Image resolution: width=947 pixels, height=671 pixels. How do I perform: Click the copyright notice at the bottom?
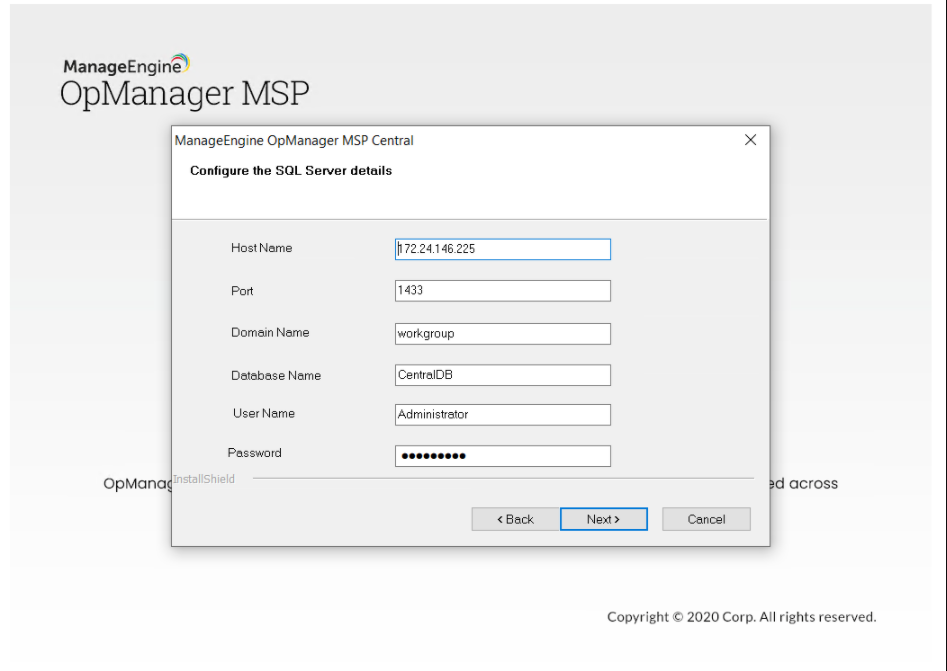coord(740,616)
